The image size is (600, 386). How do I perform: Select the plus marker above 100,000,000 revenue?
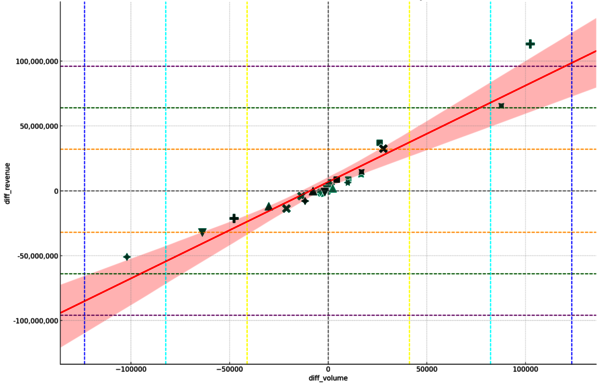pyautogui.click(x=530, y=44)
